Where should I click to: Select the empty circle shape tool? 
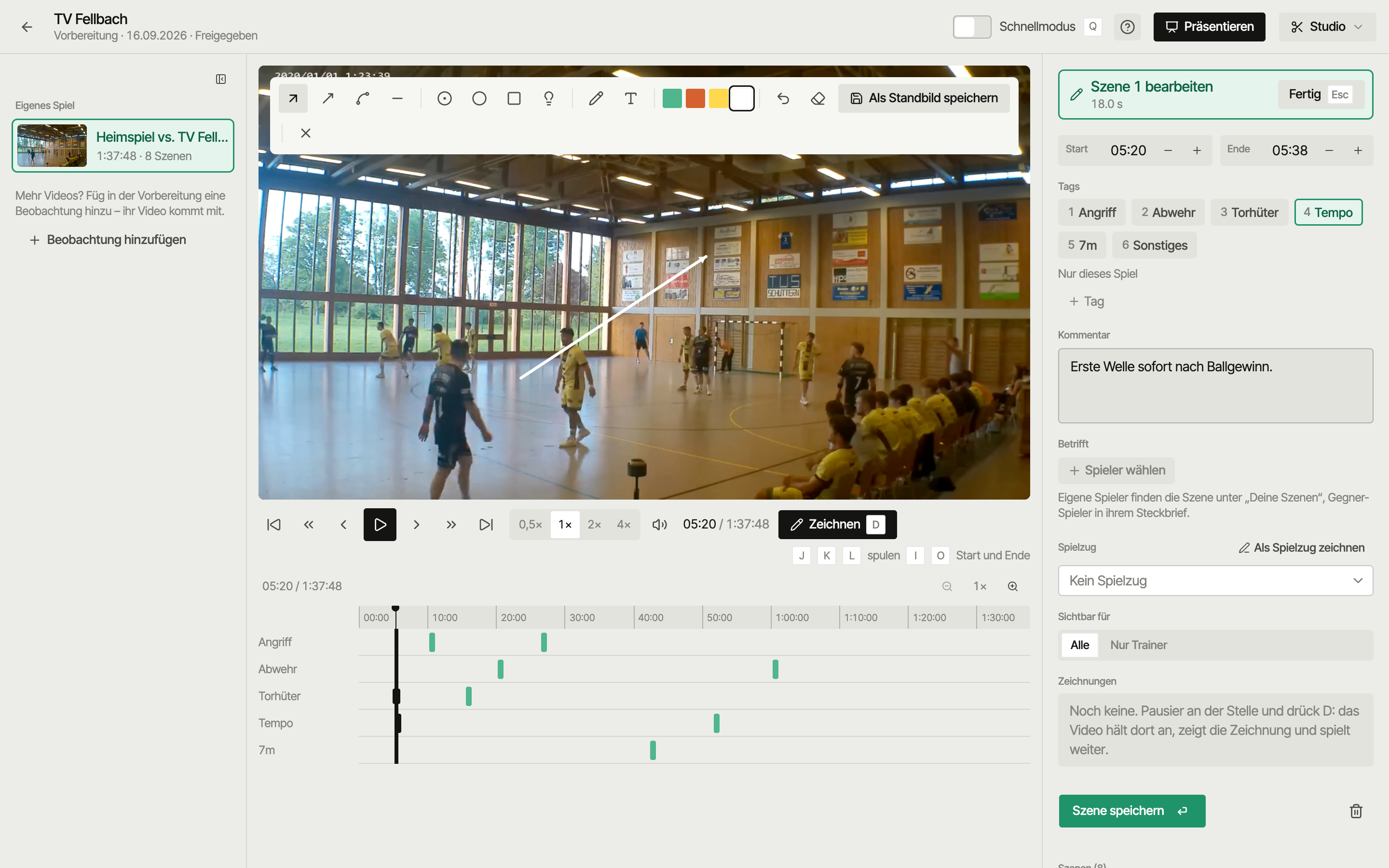pyautogui.click(x=479, y=98)
